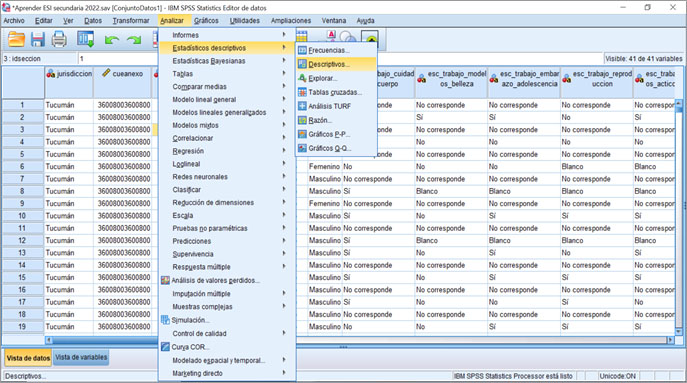Click the Razón icon in submenu
Image resolution: width=687 pixels, height=383 pixels.
[302, 120]
